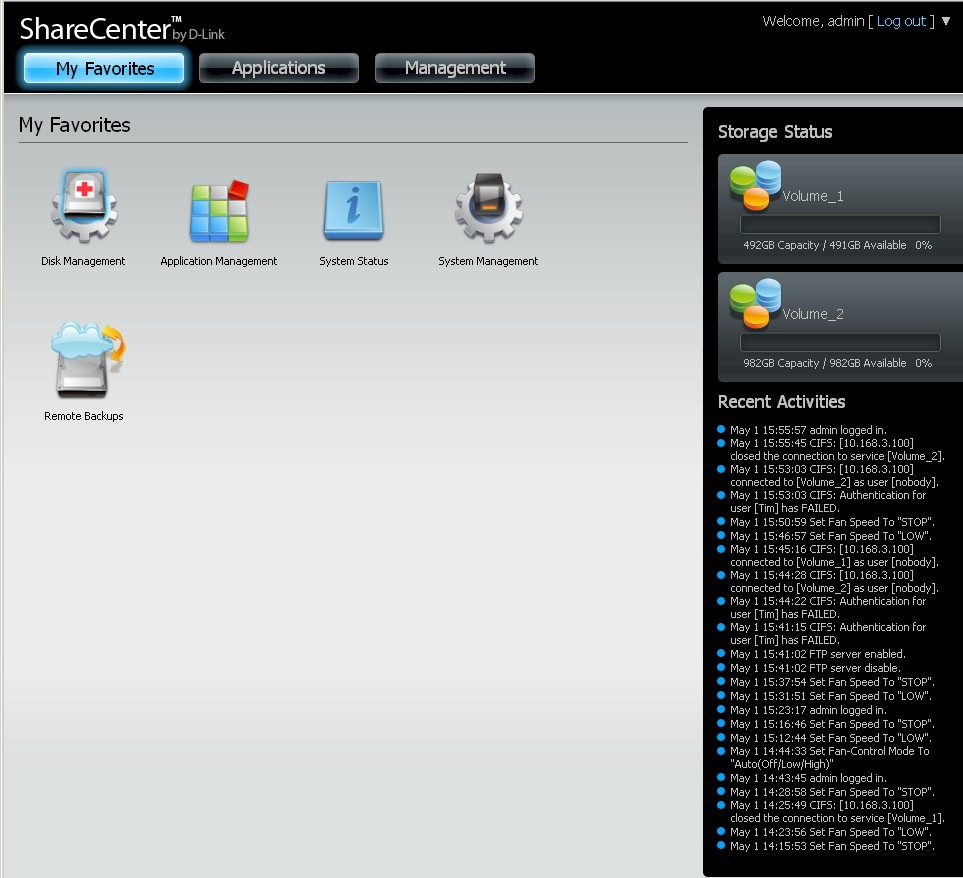The height and width of the screenshot is (878, 963).
Task: Click 'May 1 15:31:51 Set Fan Speed' entry
Action: (x=830, y=696)
